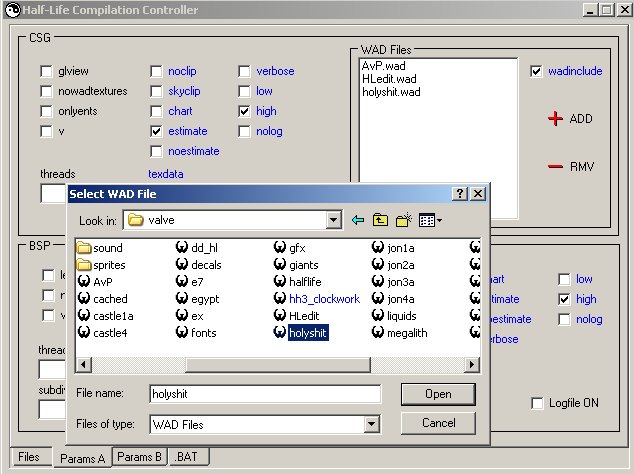634x474 pixels.
Task: Click the File name text field
Action: (264, 394)
